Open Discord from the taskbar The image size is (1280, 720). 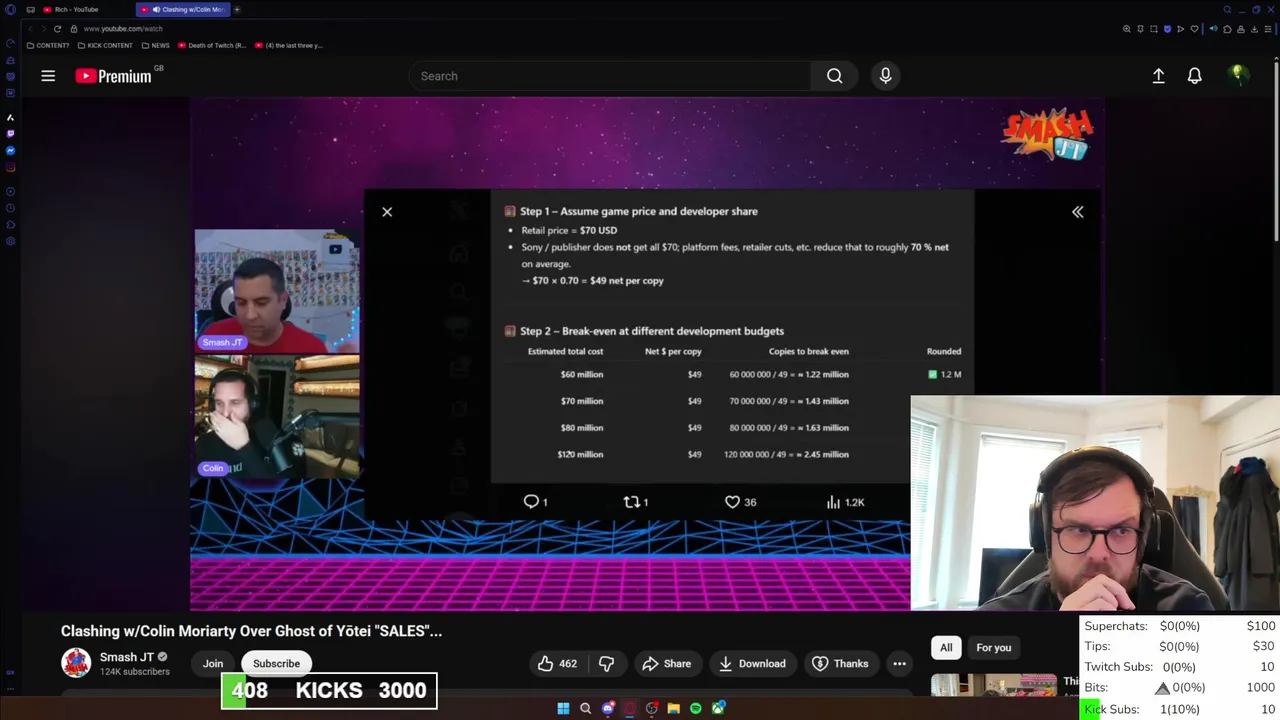coord(608,708)
